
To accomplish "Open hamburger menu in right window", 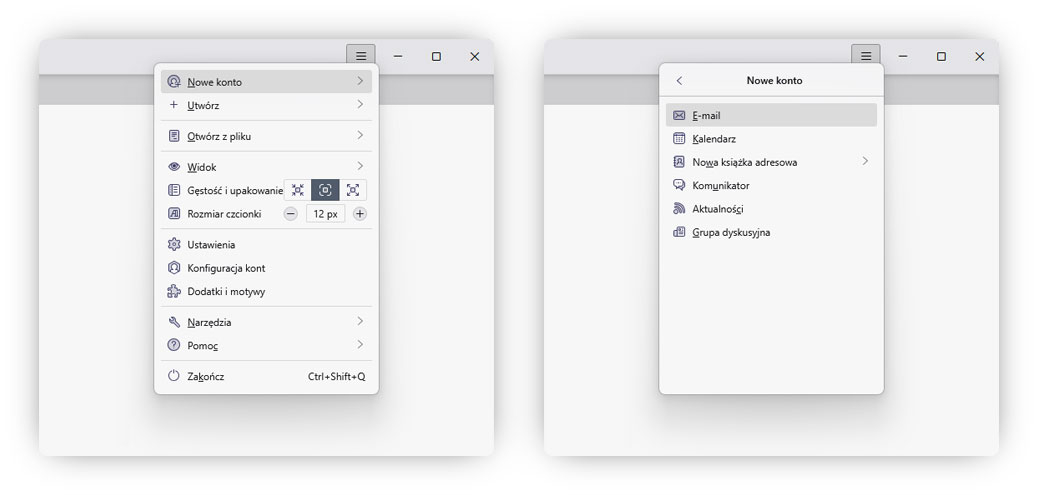I will 866,56.
